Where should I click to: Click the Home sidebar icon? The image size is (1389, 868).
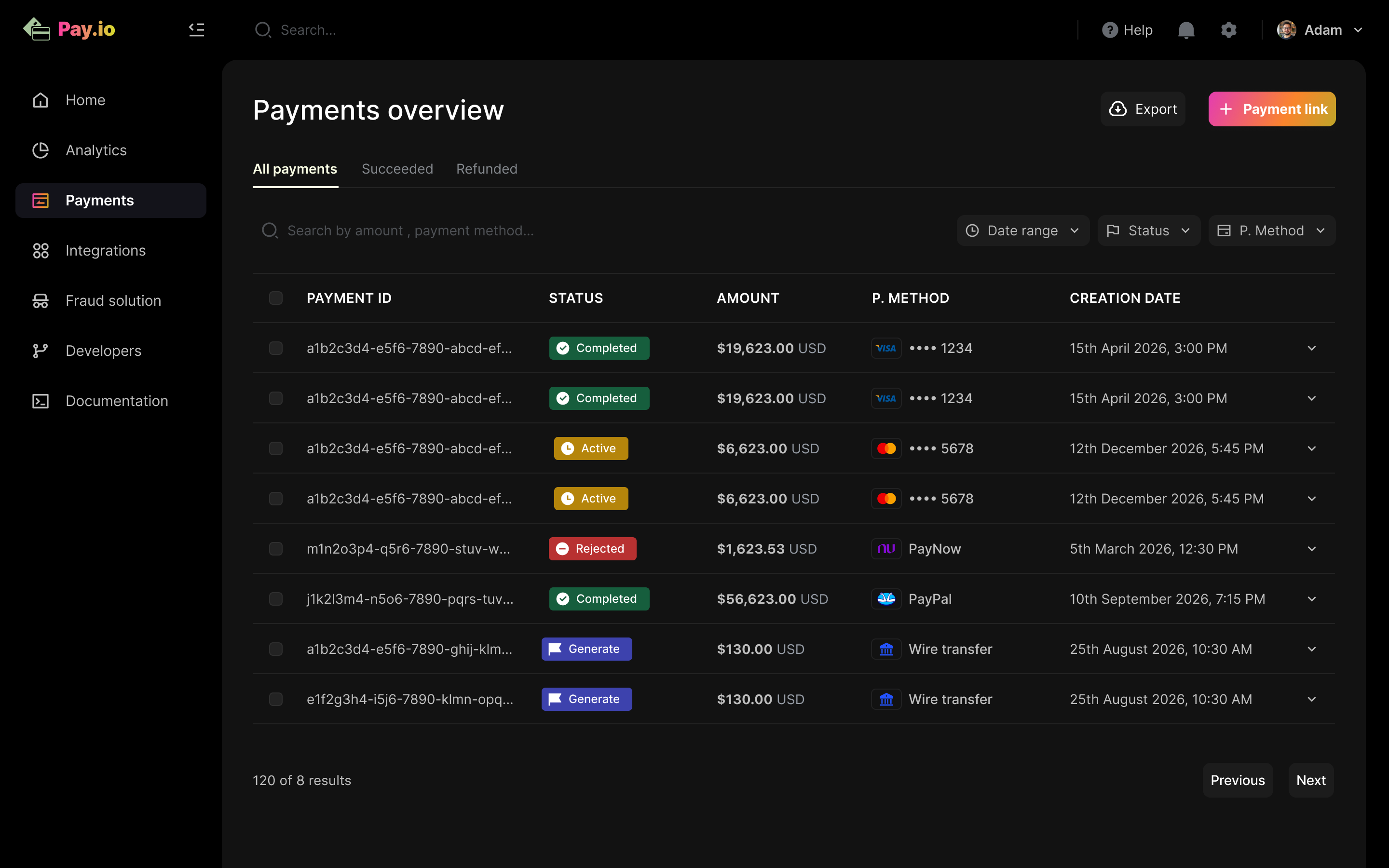coord(41,100)
